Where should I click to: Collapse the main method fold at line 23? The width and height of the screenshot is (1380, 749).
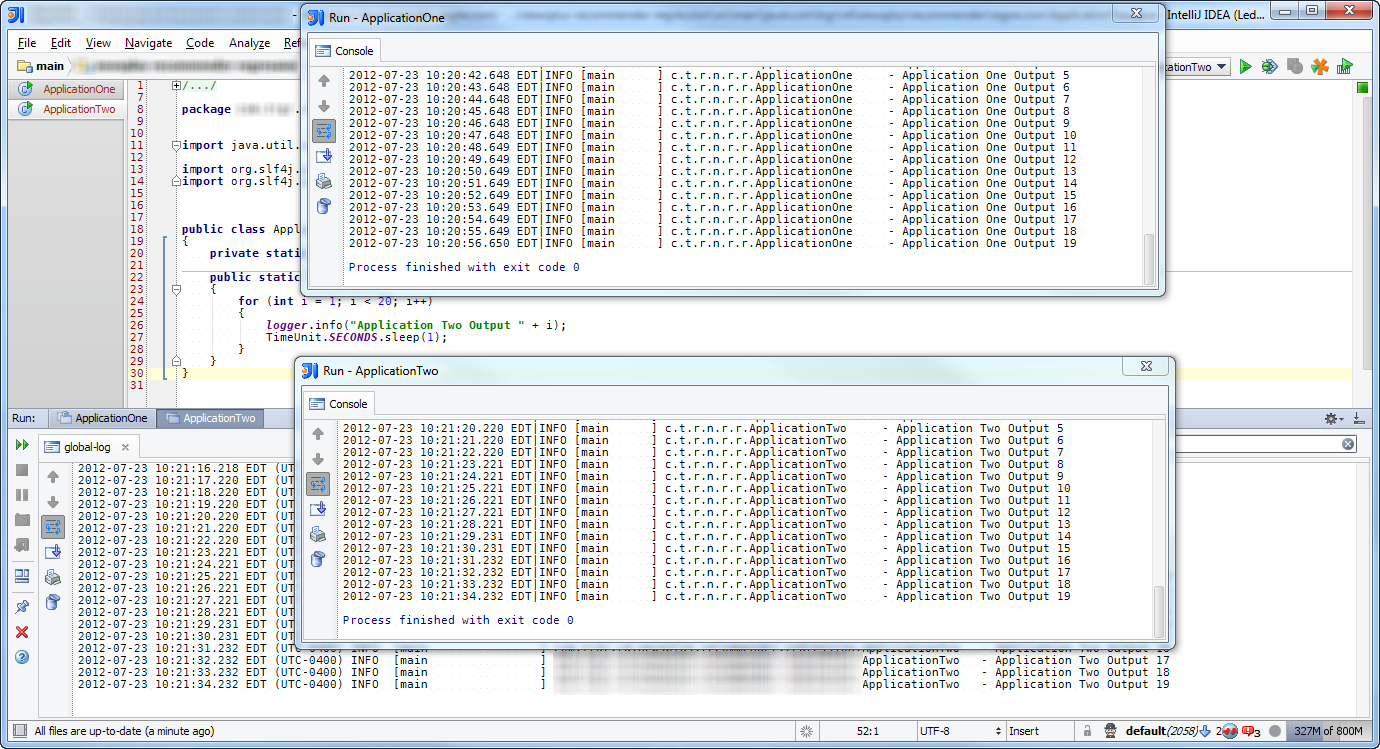pos(177,289)
